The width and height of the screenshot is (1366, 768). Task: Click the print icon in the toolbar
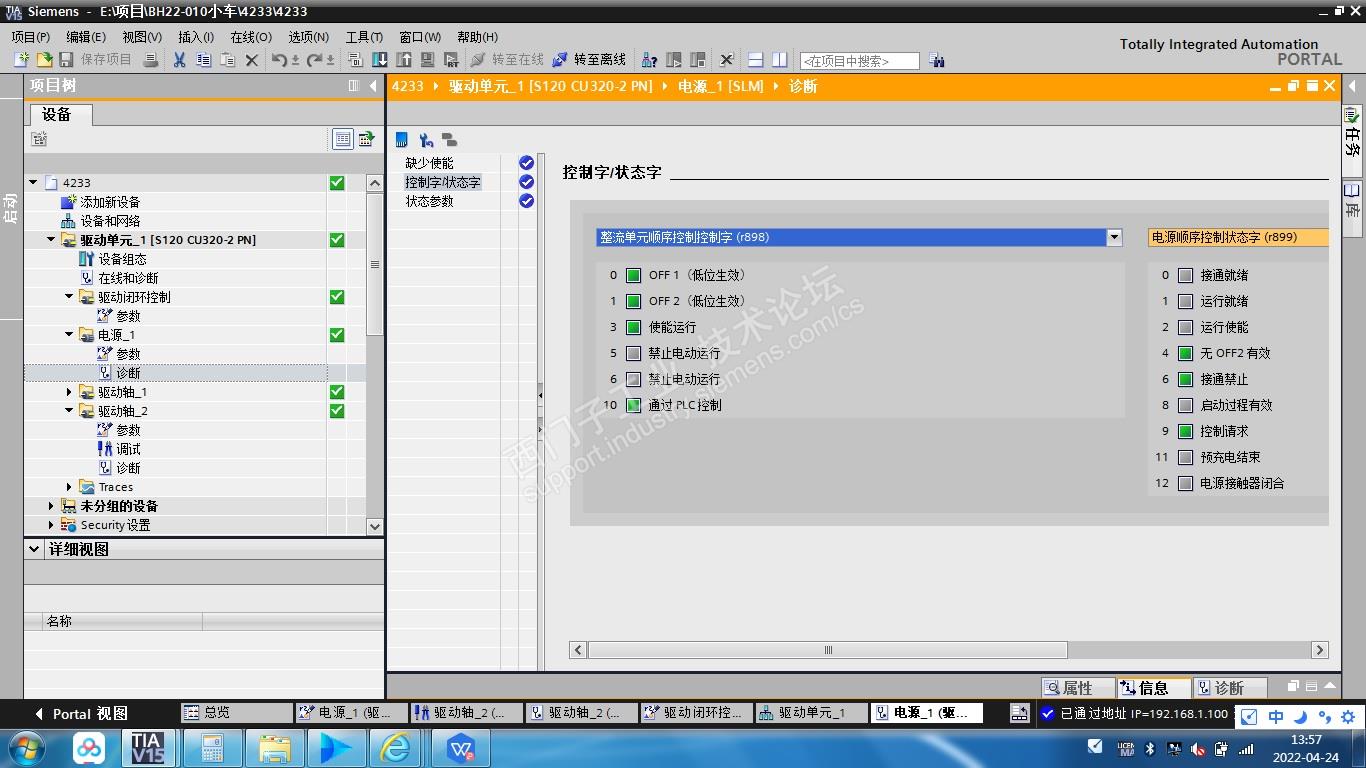[x=150, y=60]
